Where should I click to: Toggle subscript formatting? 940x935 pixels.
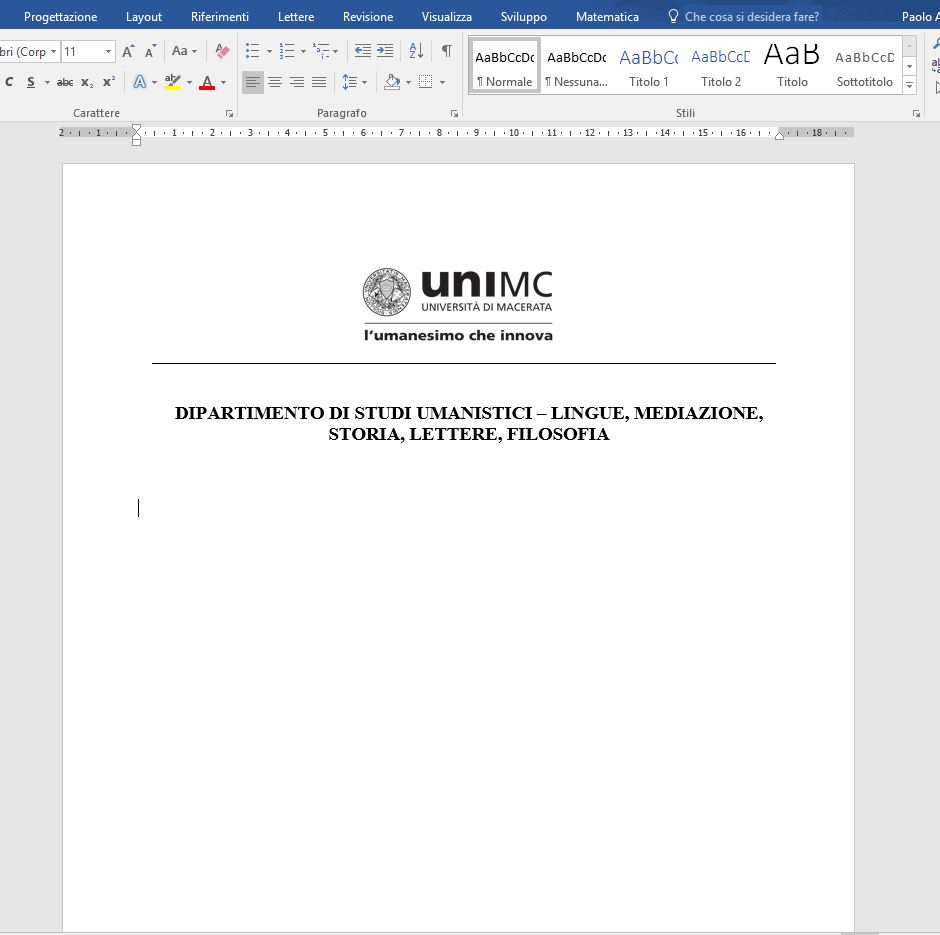click(87, 82)
